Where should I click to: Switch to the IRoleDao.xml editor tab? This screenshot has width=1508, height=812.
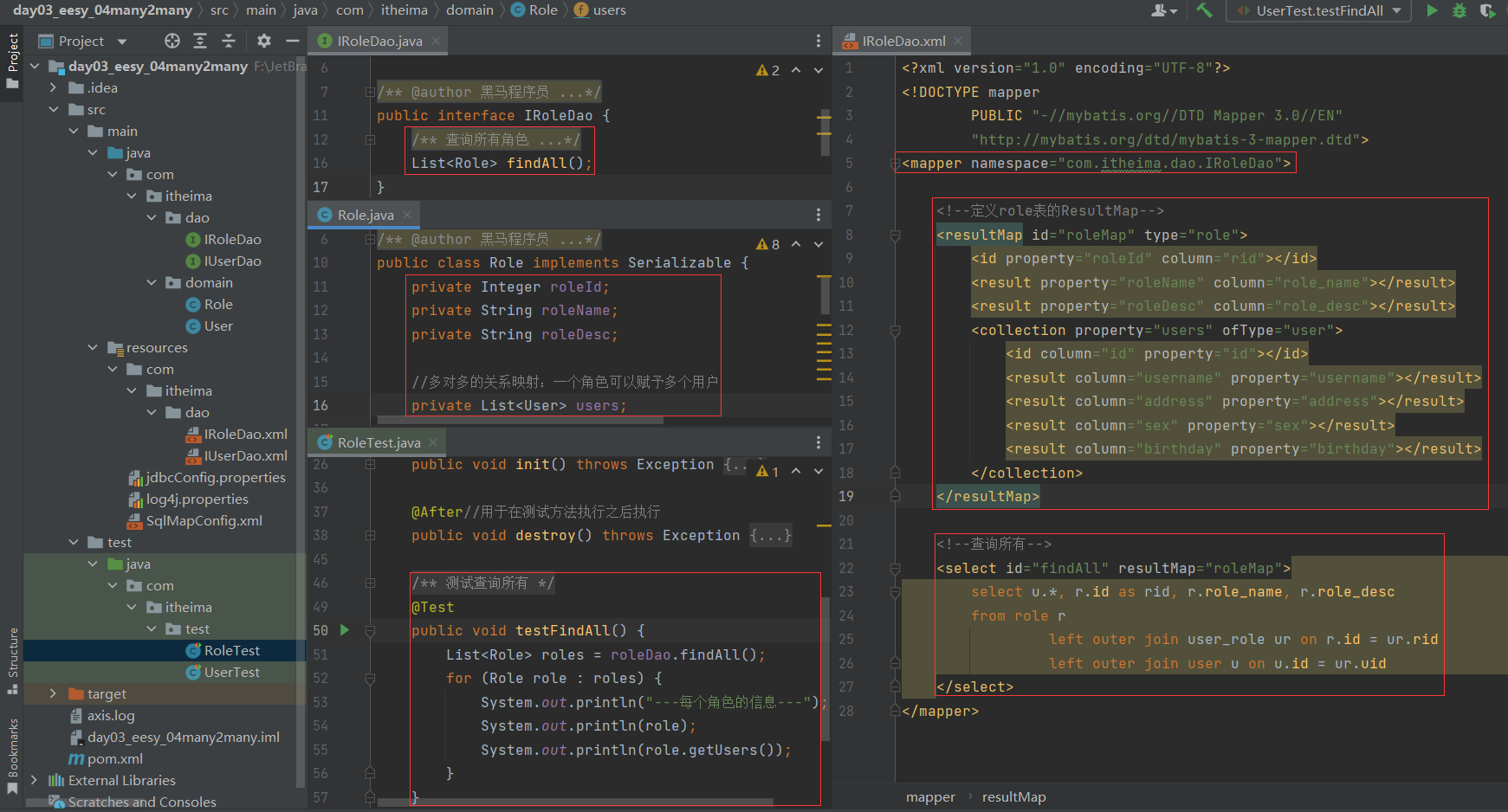pyautogui.click(x=903, y=41)
